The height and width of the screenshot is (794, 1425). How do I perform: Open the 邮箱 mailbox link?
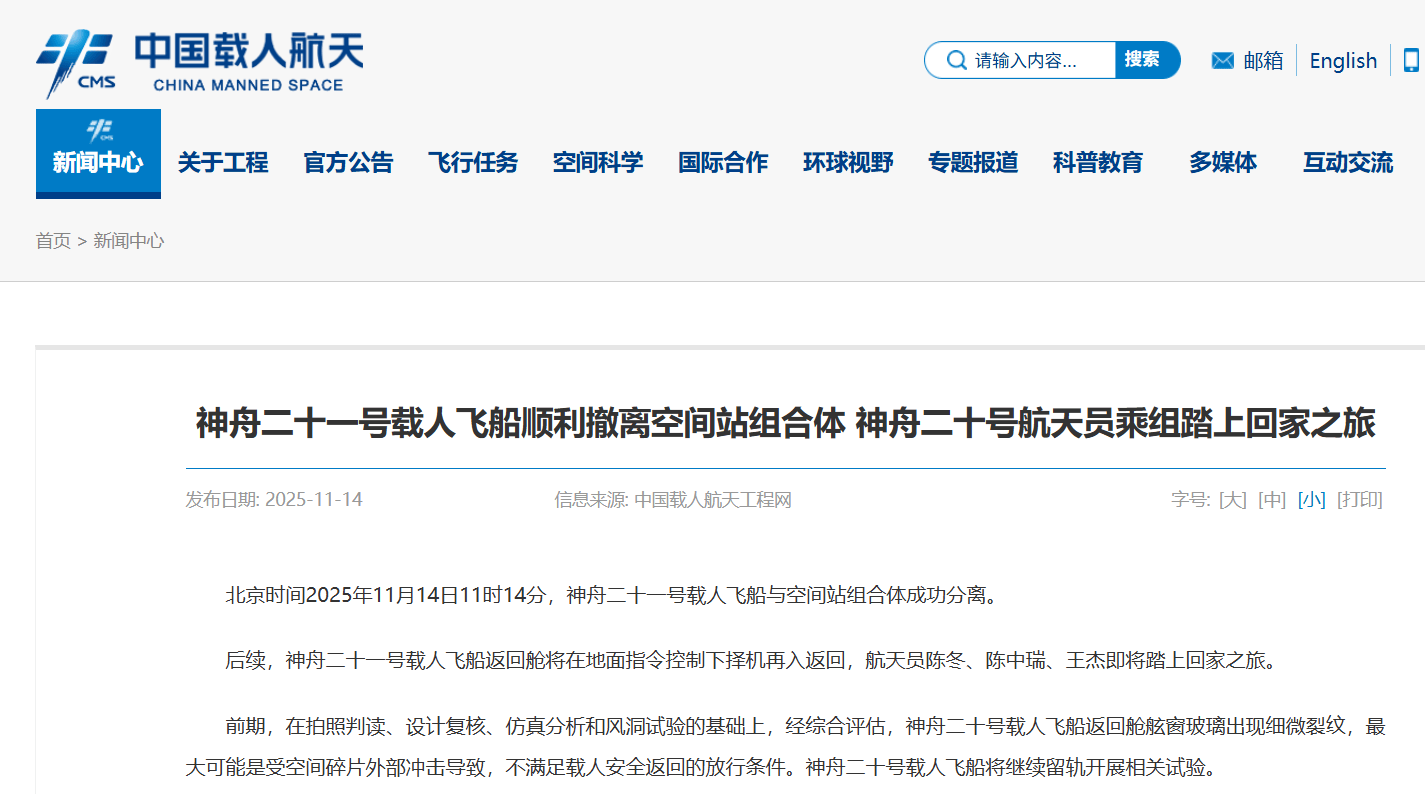(x=1263, y=61)
